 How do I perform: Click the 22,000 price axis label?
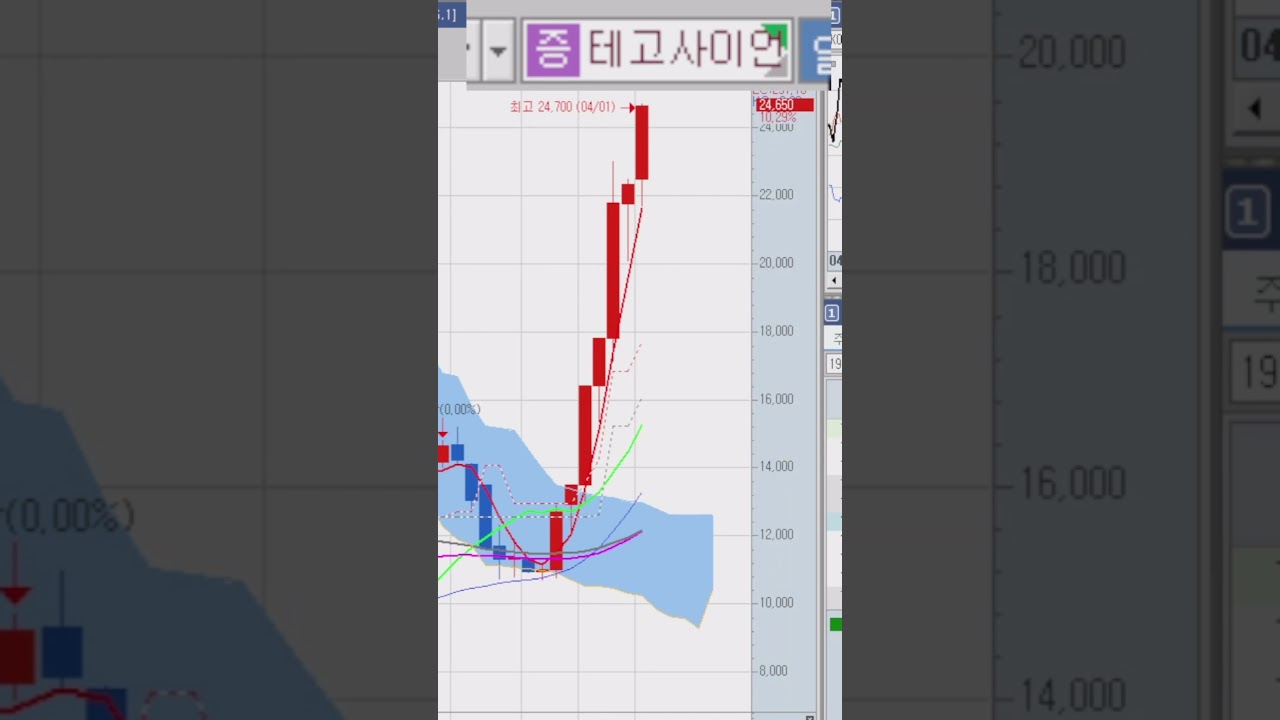[776, 194]
